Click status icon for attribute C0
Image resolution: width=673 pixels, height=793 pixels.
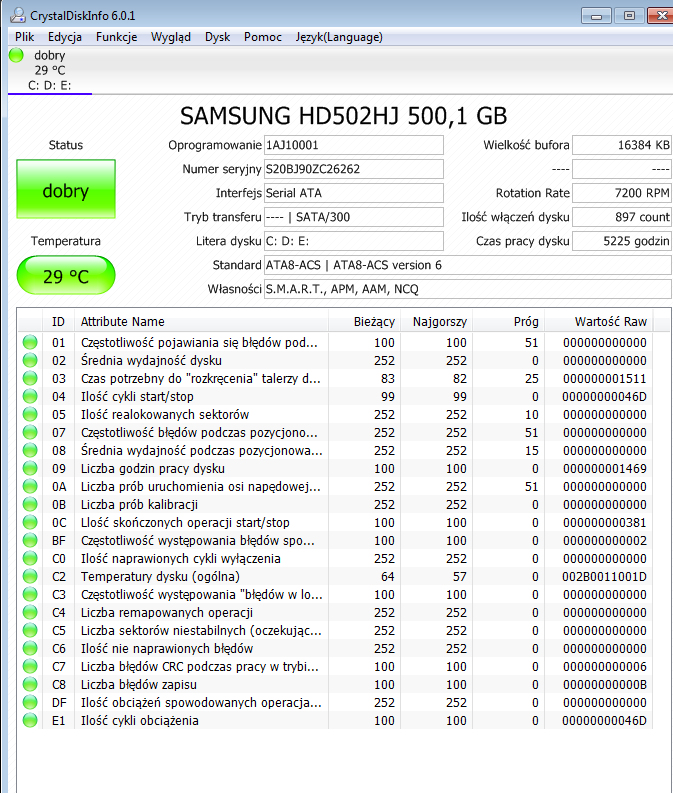click(30, 558)
